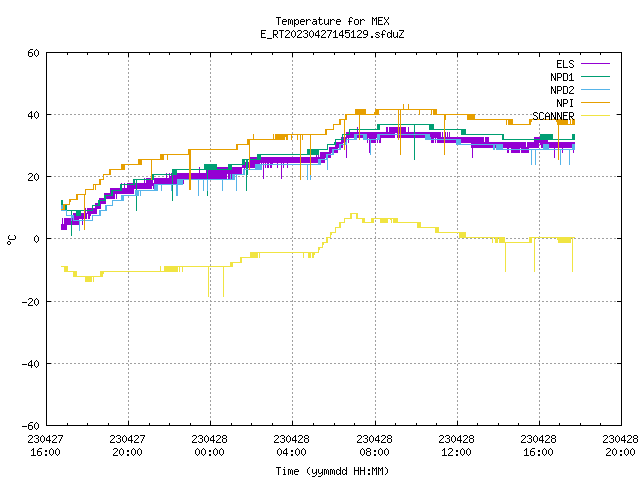This screenshot has height=480, width=640.
Task: Click the 'Time (yymmdd HH:MM)' axis title
Action: click(x=332, y=471)
